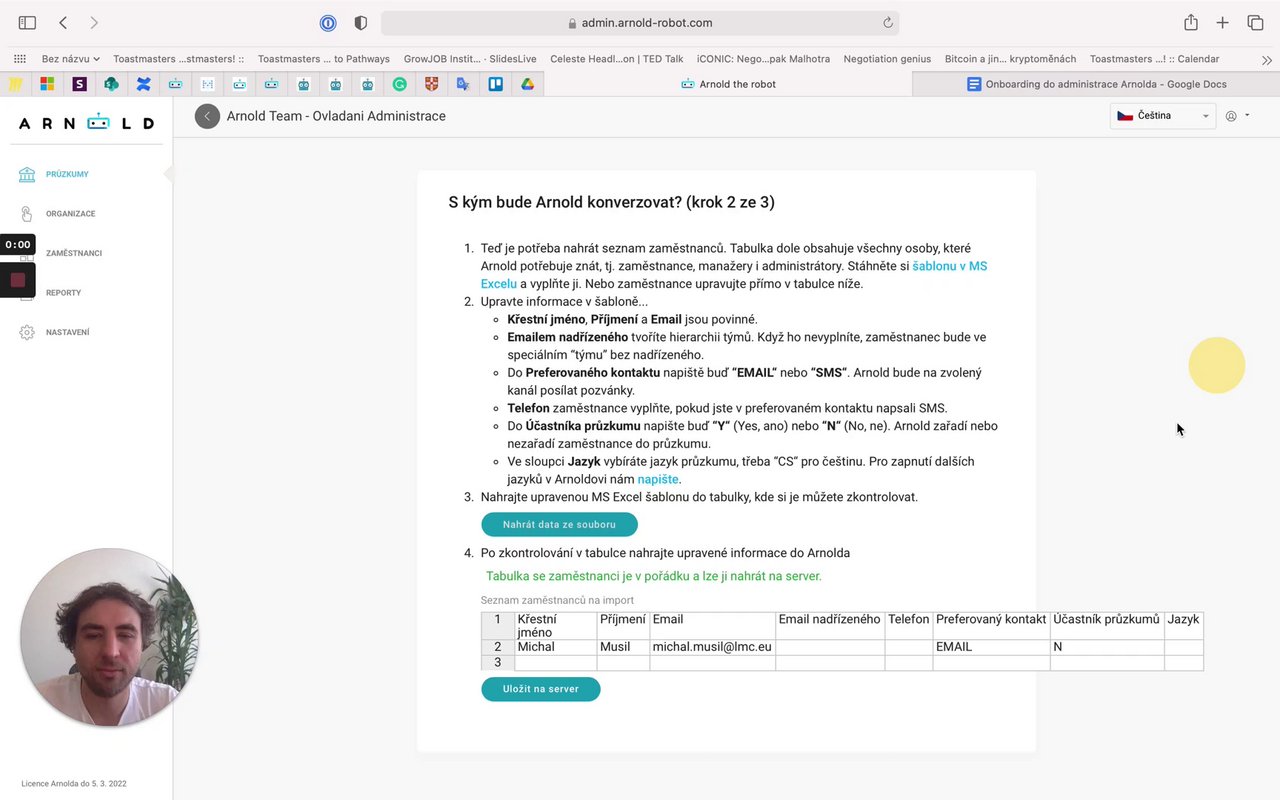Viewport: 1280px width, 800px height.
Task: Open the Google Translate pinned tab
Action: point(463,84)
